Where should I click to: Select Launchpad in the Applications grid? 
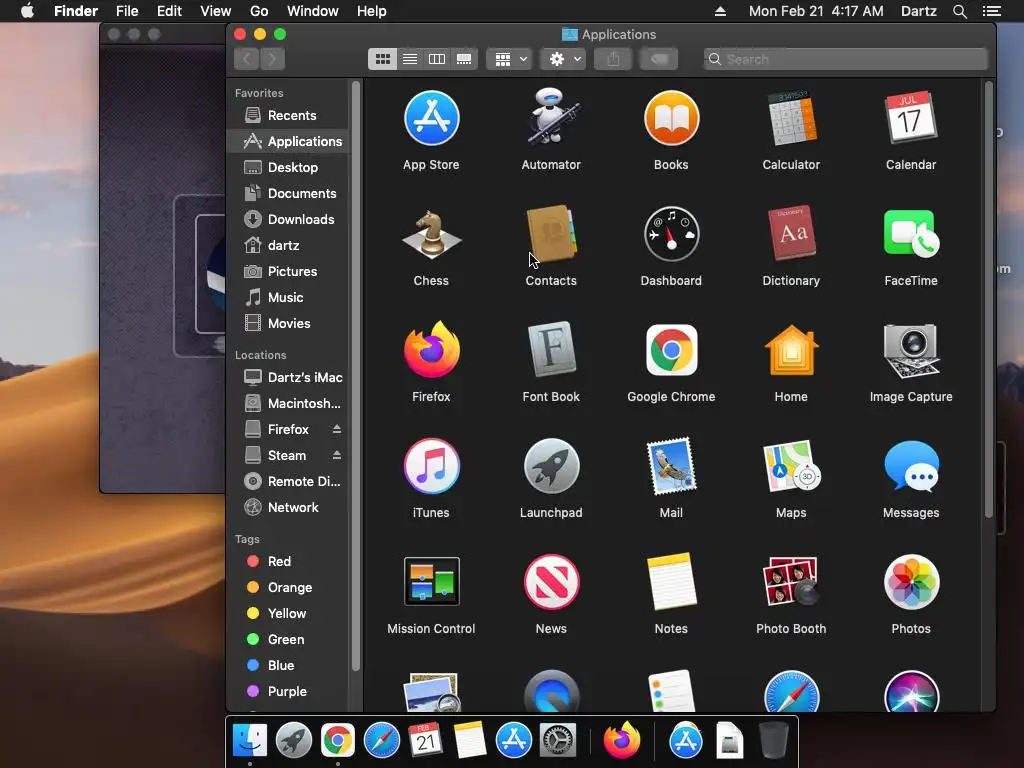pyautogui.click(x=551, y=466)
